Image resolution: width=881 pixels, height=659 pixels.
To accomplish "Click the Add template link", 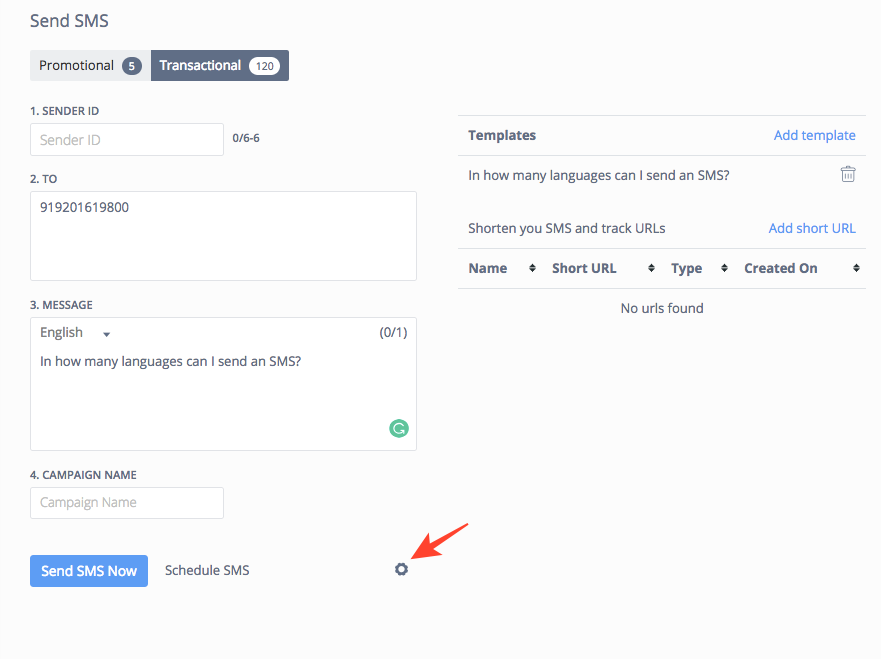I will click(814, 135).
